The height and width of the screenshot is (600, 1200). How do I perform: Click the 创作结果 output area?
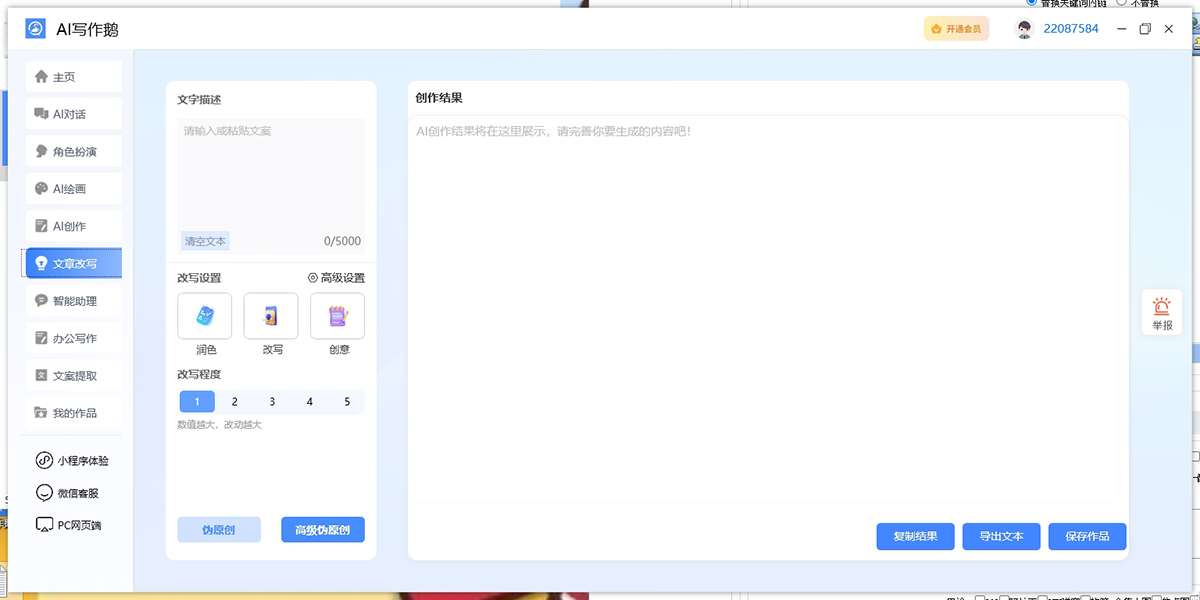[x=768, y=310]
